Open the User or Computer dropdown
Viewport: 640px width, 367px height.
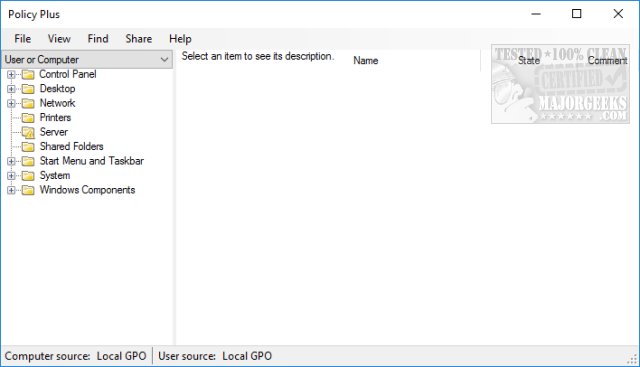click(87, 60)
